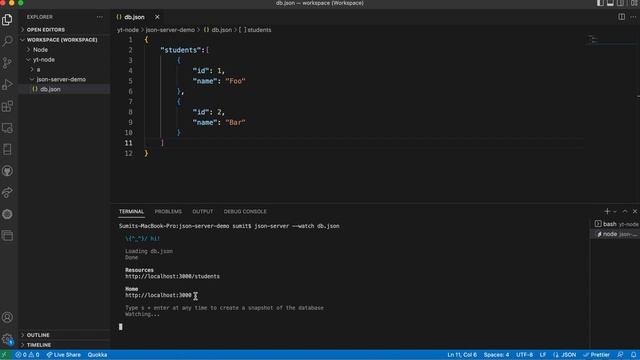Click the Quokka status bar item
This screenshot has height=360, width=640.
click(97, 355)
